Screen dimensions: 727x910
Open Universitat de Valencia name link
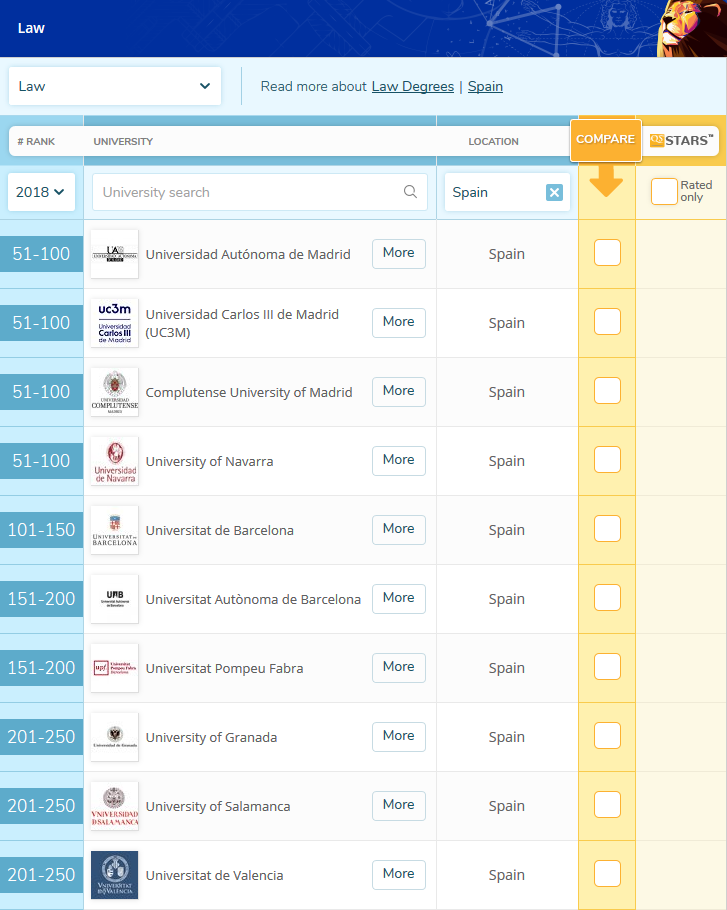coord(214,876)
